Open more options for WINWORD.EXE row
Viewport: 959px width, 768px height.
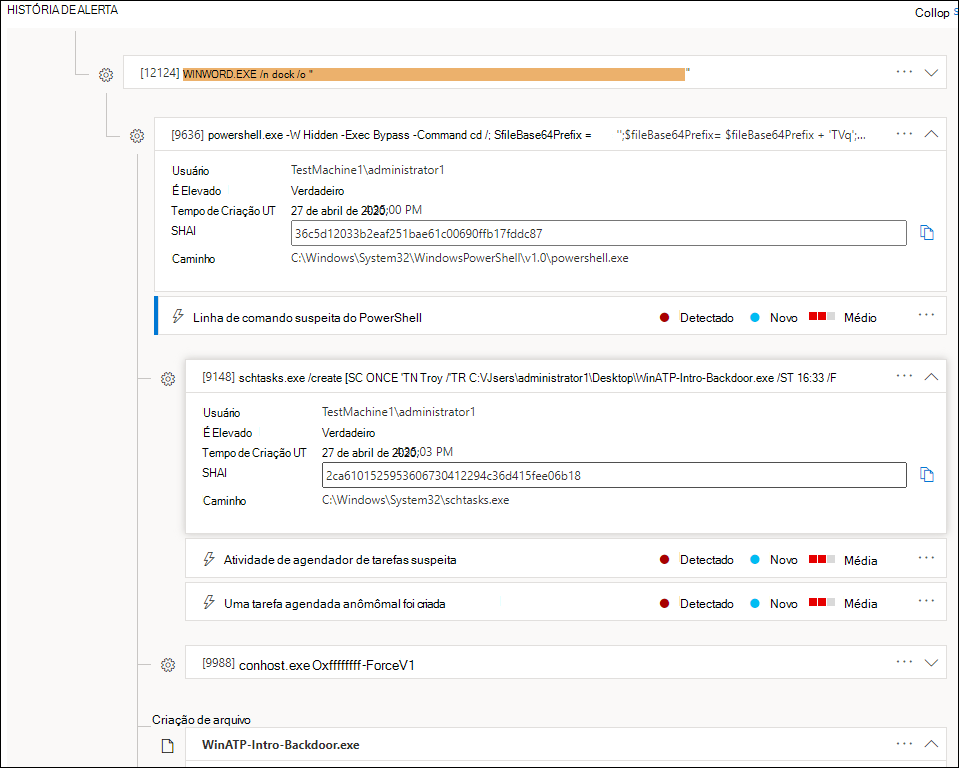click(905, 72)
